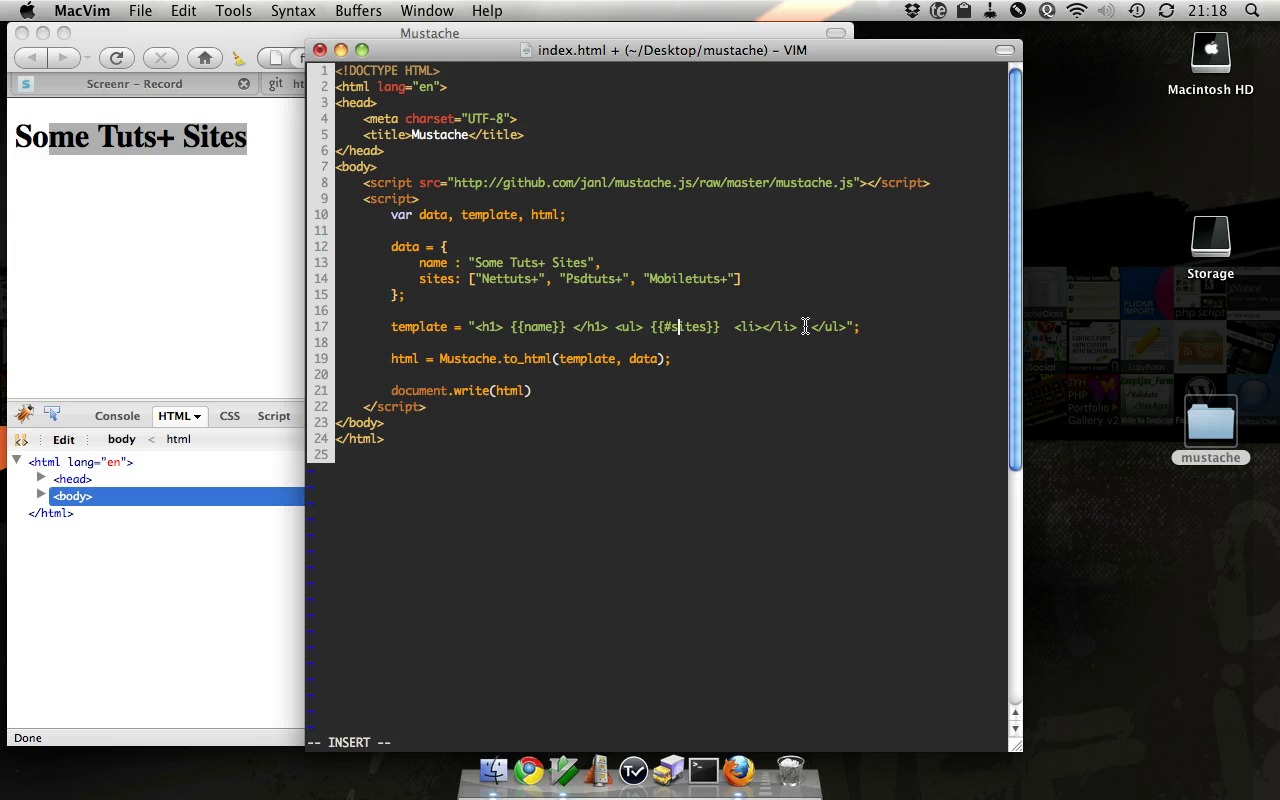Image resolution: width=1280 pixels, height=800 pixels.
Task: Click the broom icon in Firefox toolbar
Action: pos(238,59)
